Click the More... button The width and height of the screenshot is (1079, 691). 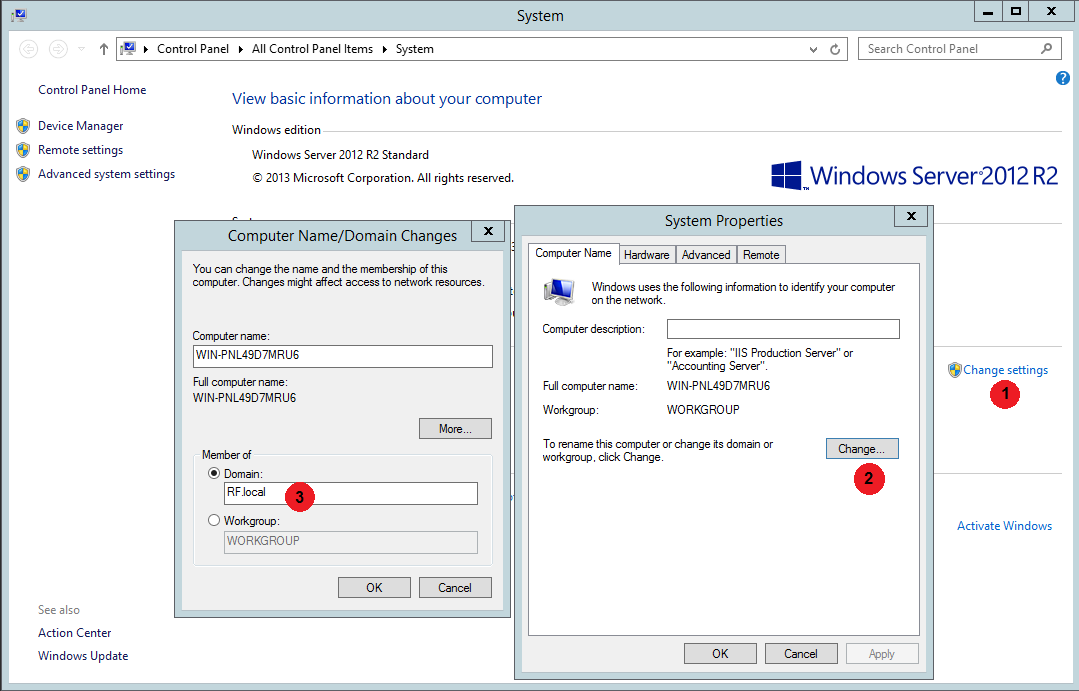[455, 429]
